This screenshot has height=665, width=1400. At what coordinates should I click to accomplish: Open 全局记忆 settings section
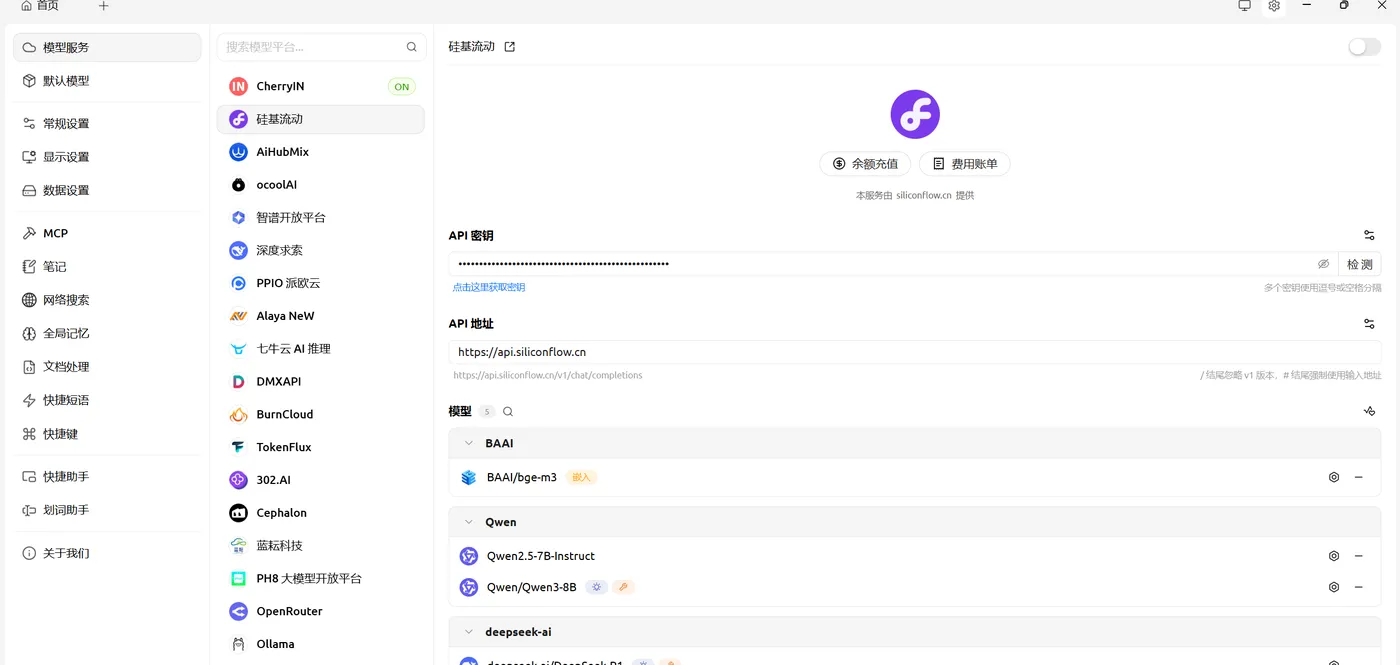tap(107, 333)
